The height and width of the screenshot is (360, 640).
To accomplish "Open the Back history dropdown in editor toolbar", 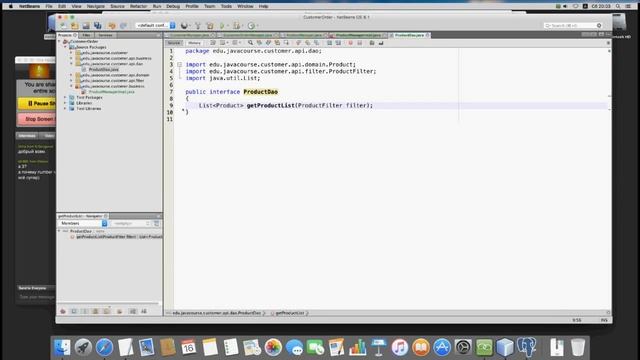I will (x=227, y=43).
